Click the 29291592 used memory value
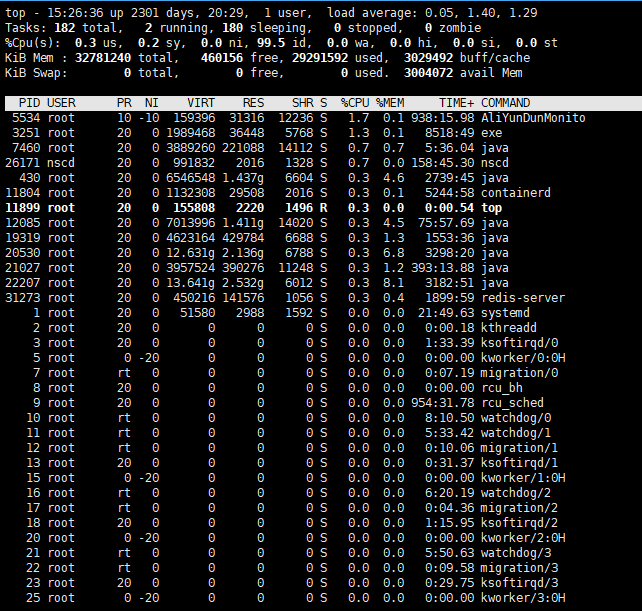The width and height of the screenshot is (642, 611). [x=320, y=58]
